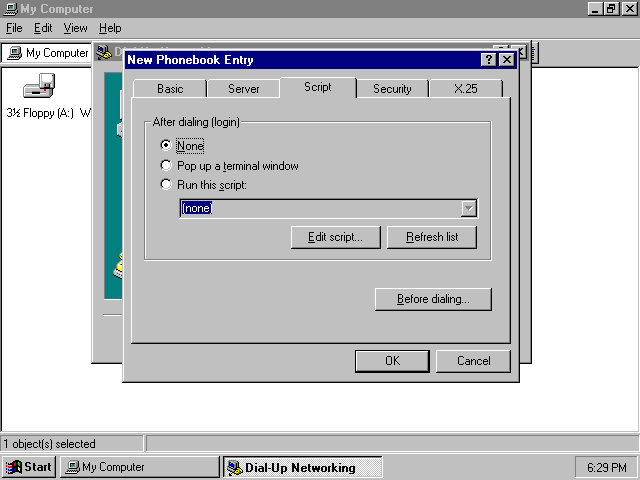The image size is (640, 480).
Task: Click the Dial-Up Networking window title icon
Action: [x=104, y=52]
